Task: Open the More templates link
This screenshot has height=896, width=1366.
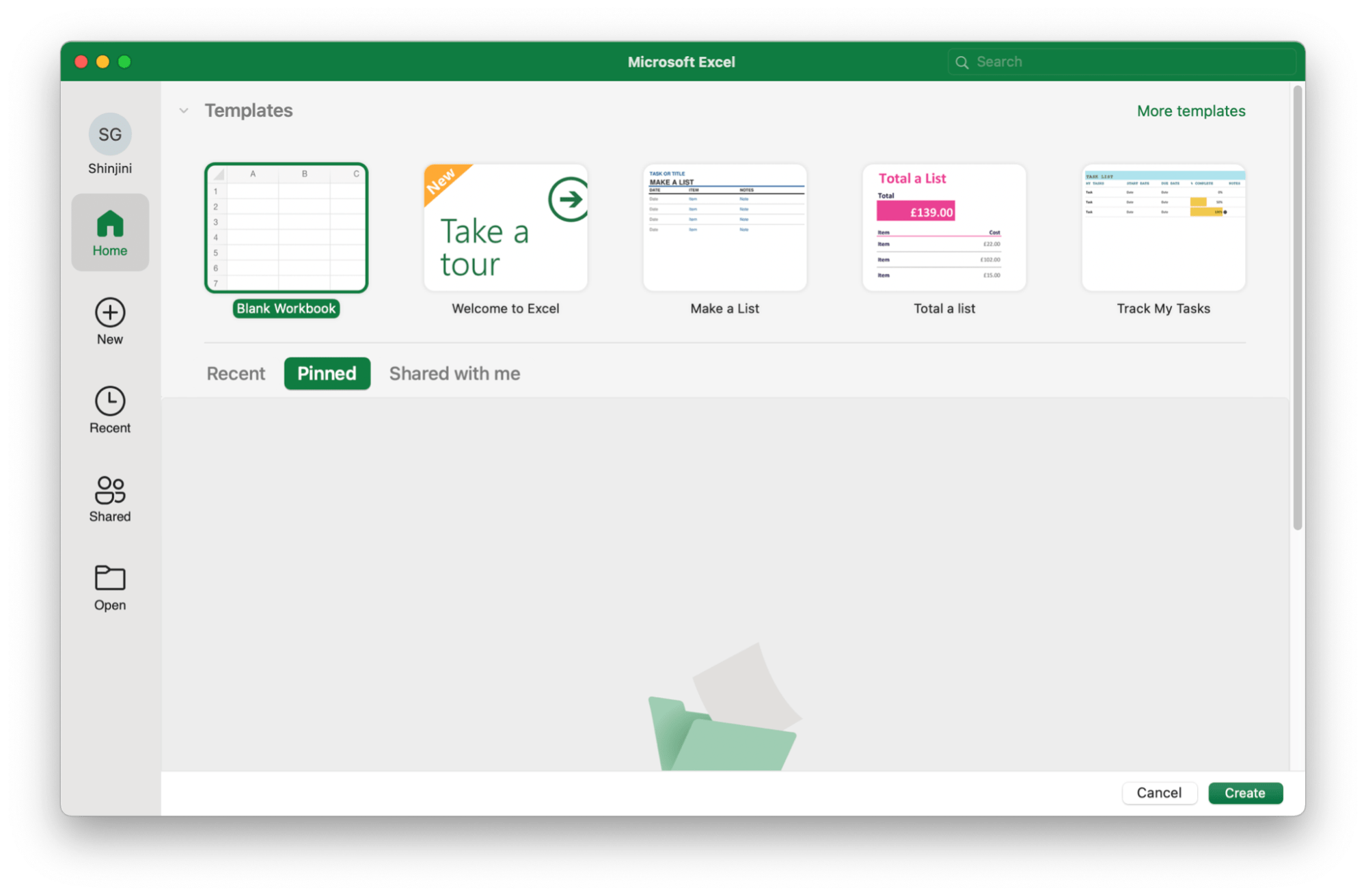Action: [x=1190, y=111]
